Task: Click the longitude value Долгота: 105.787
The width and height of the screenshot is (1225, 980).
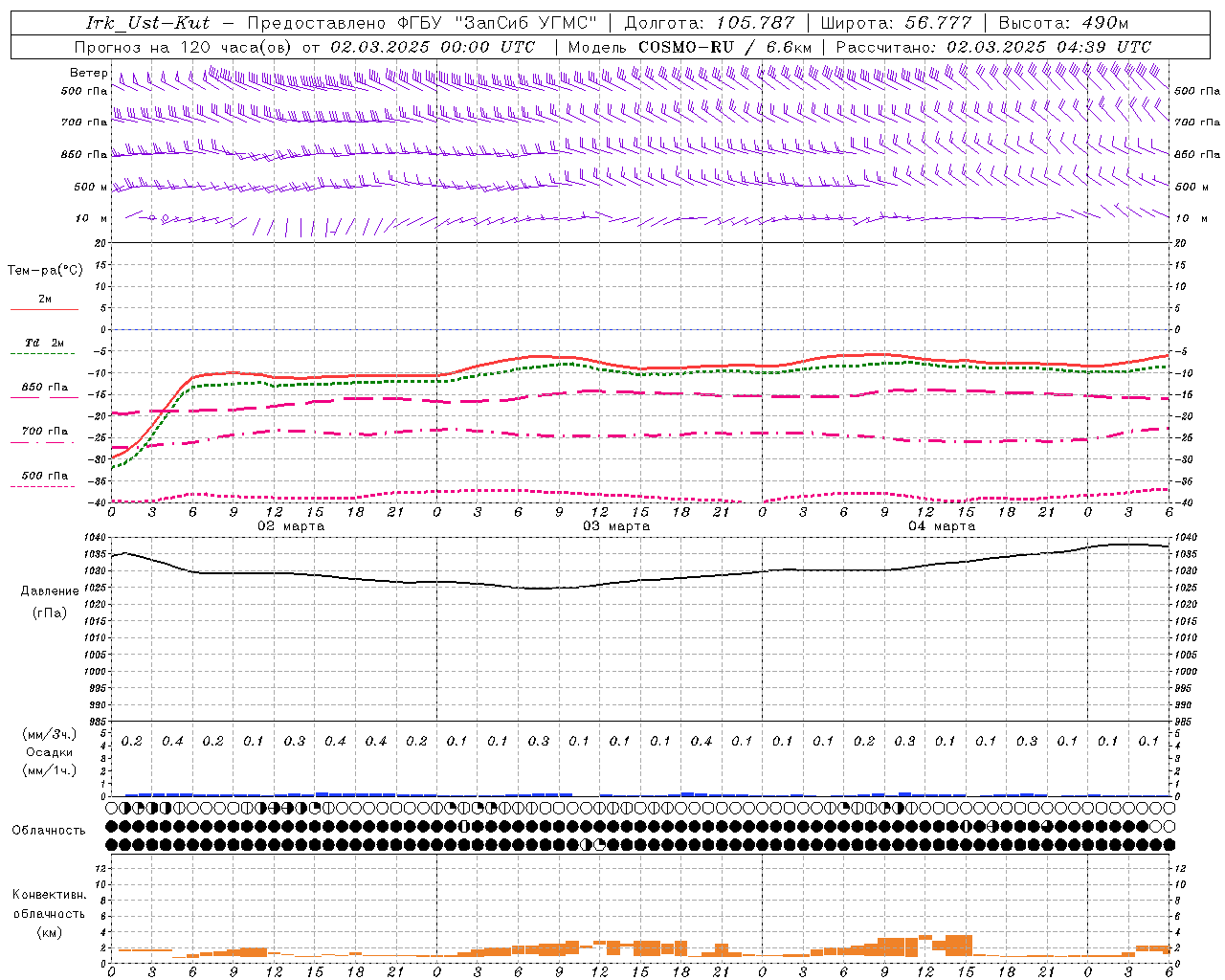Action: pos(709,23)
